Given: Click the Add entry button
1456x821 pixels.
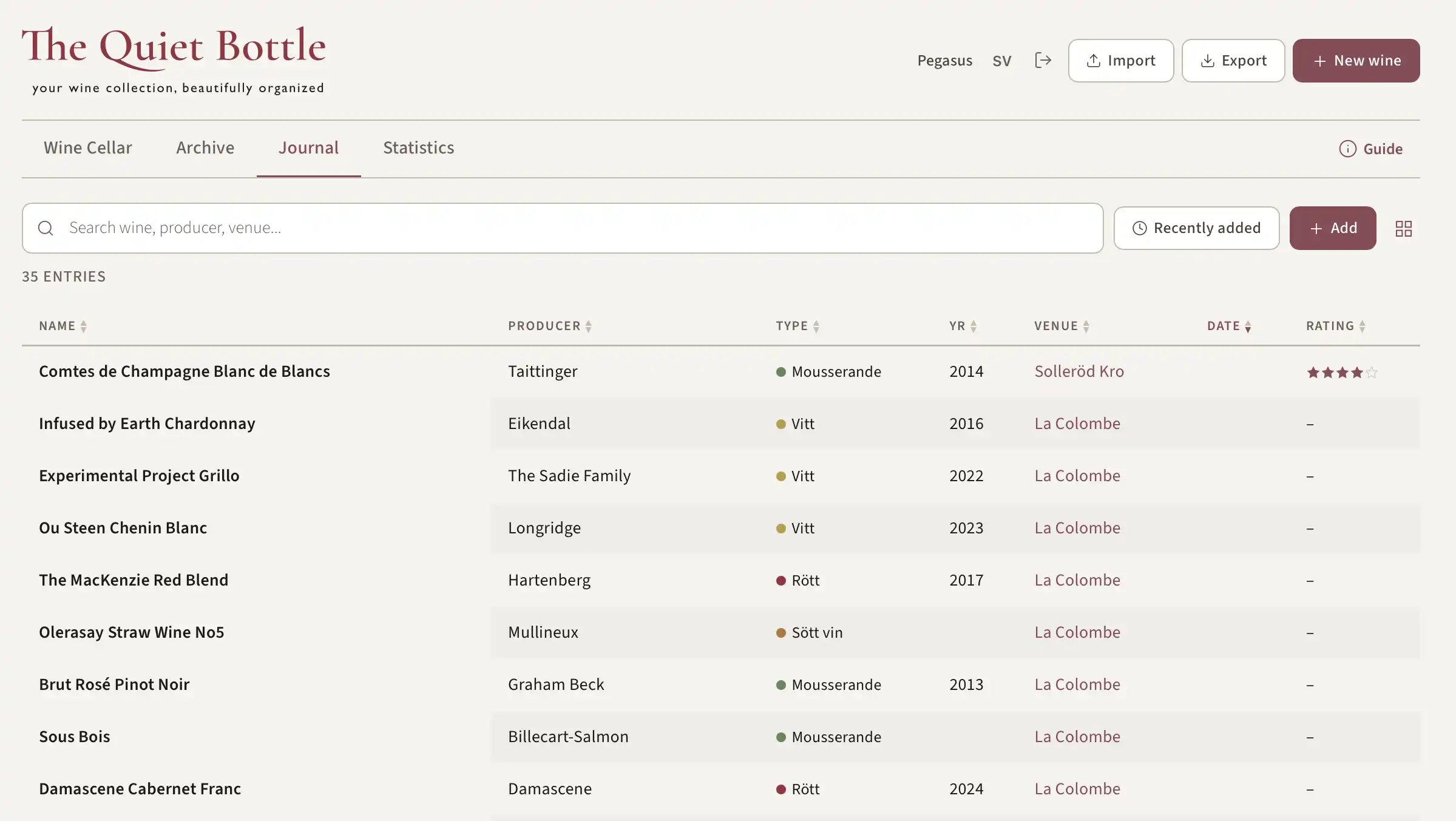Looking at the screenshot, I should click(x=1333, y=228).
